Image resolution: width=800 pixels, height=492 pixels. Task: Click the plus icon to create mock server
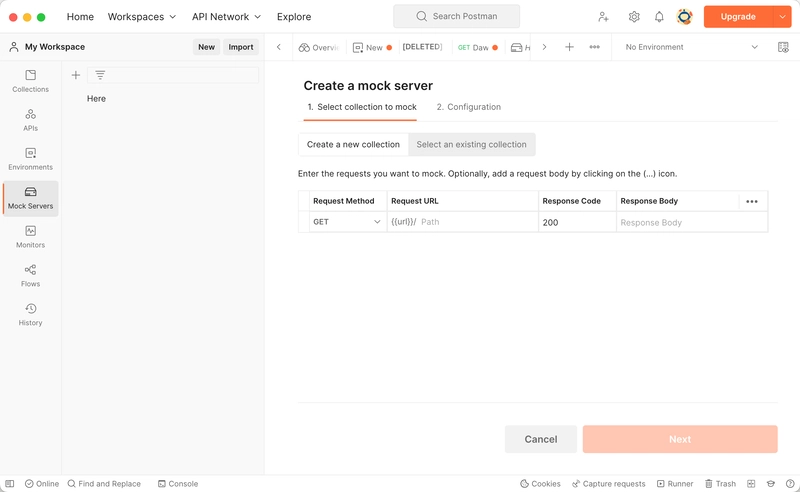pyautogui.click(x=76, y=75)
